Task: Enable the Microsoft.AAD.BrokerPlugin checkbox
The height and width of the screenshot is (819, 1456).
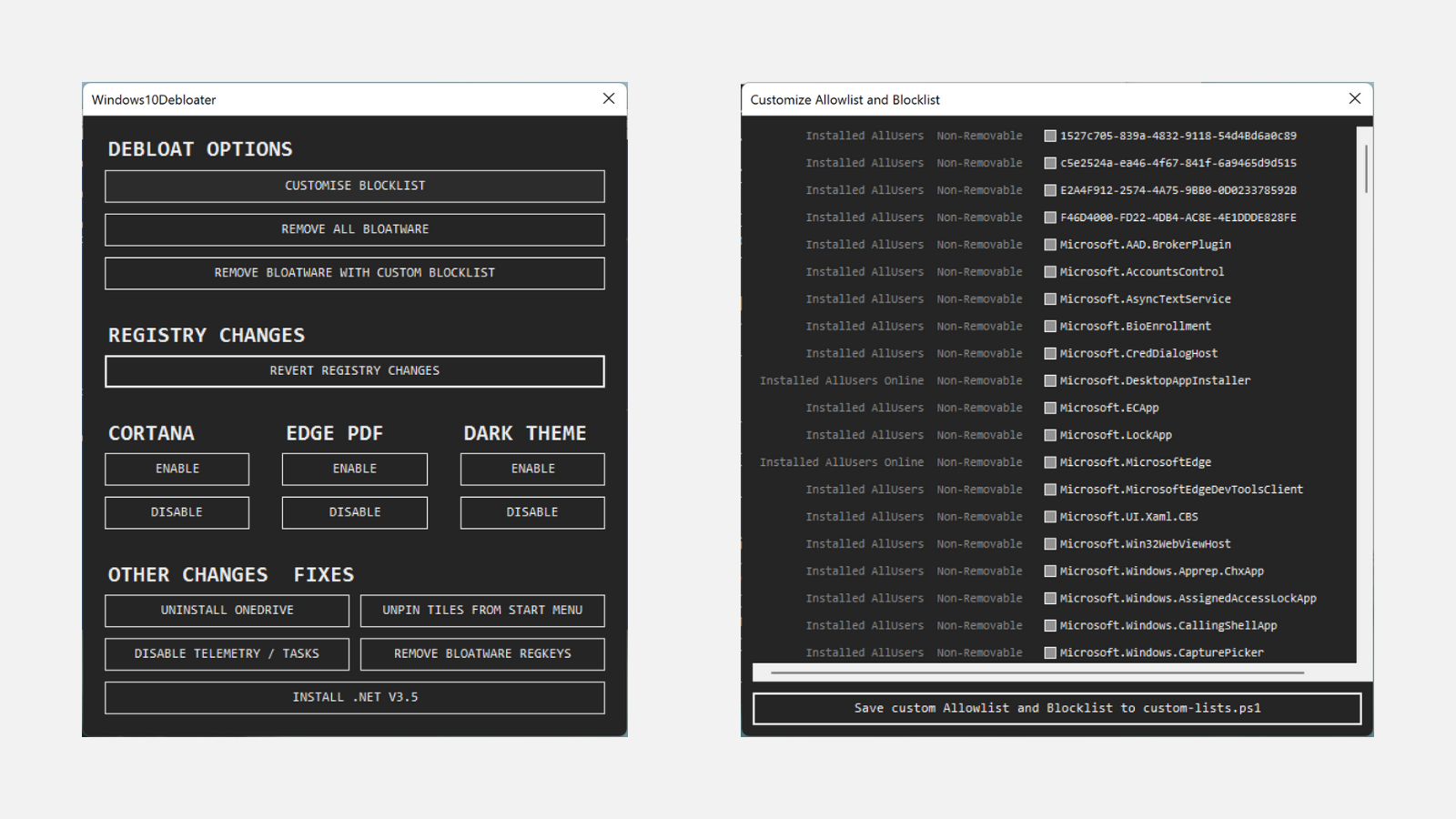Action: point(1050,245)
